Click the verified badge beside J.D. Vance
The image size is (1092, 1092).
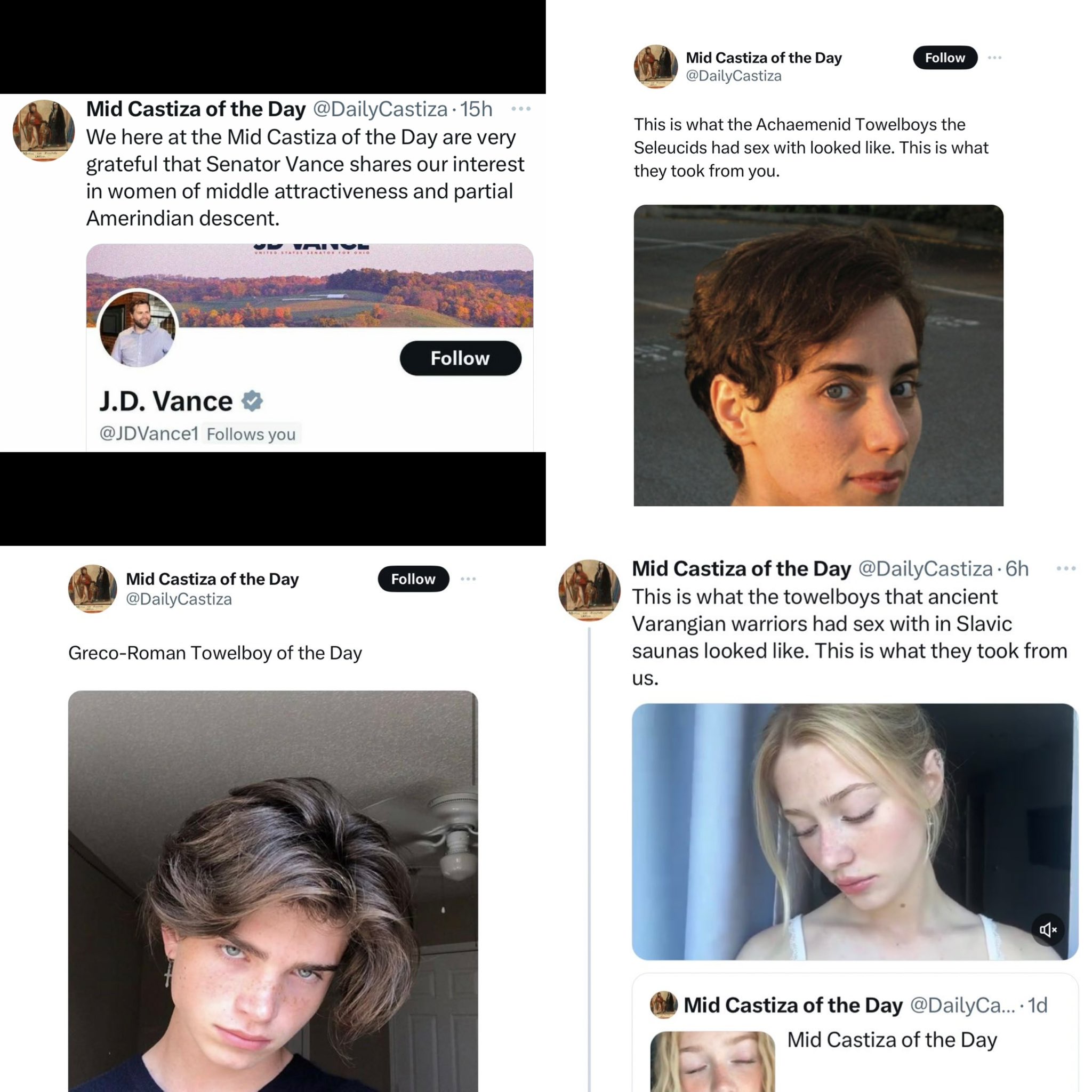(x=252, y=401)
